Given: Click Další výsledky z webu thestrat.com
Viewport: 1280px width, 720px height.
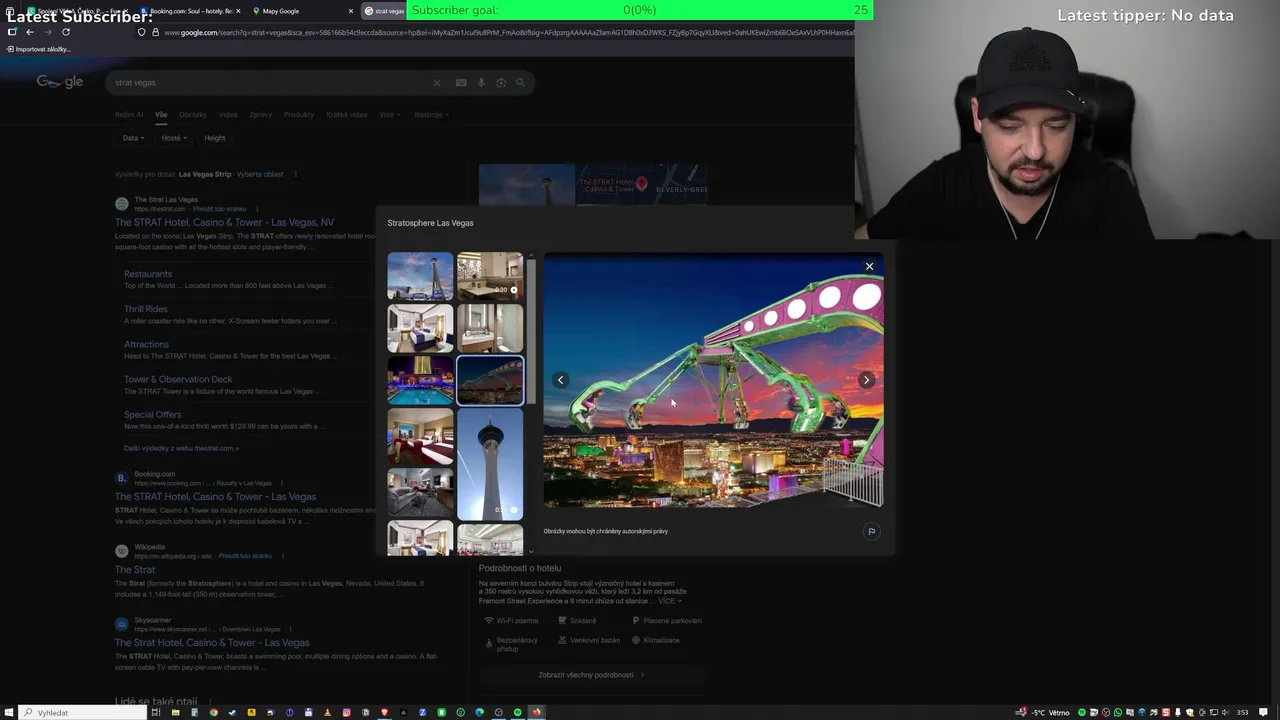Looking at the screenshot, I should tap(181, 448).
